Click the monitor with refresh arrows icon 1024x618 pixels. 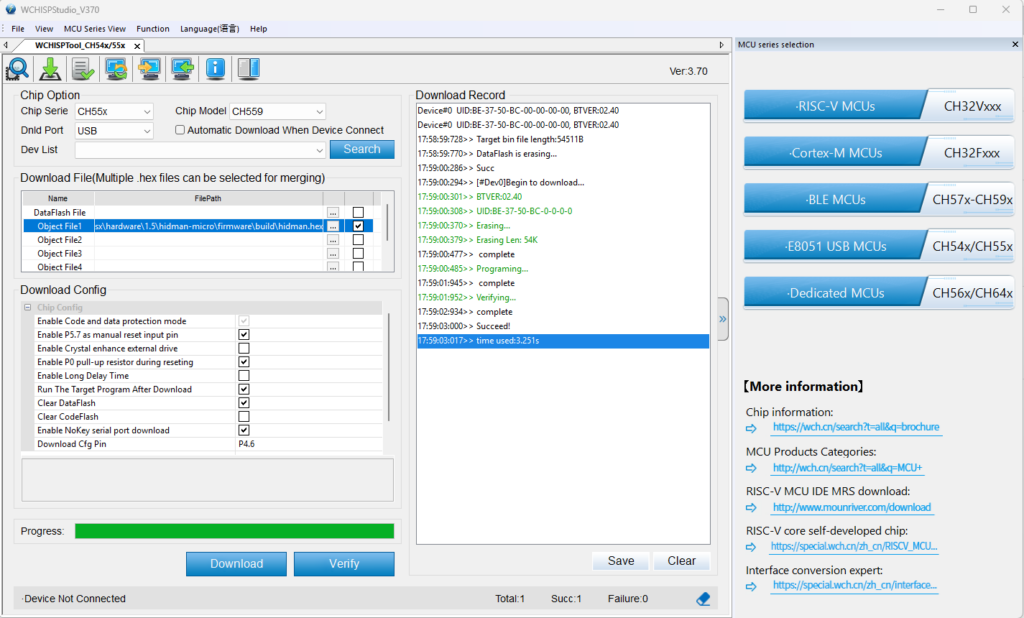coord(116,69)
